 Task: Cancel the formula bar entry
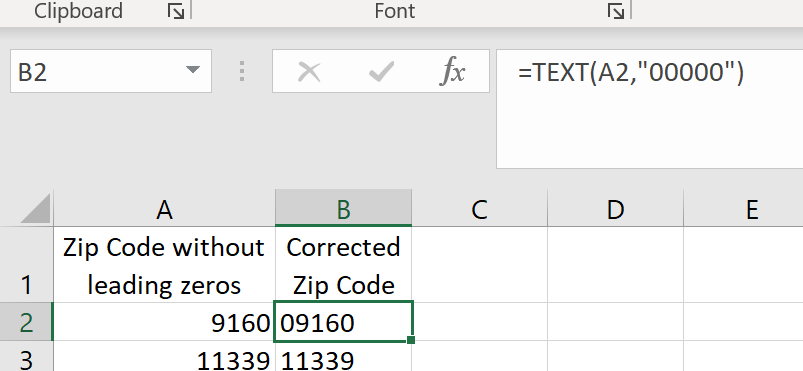tap(309, 72)
